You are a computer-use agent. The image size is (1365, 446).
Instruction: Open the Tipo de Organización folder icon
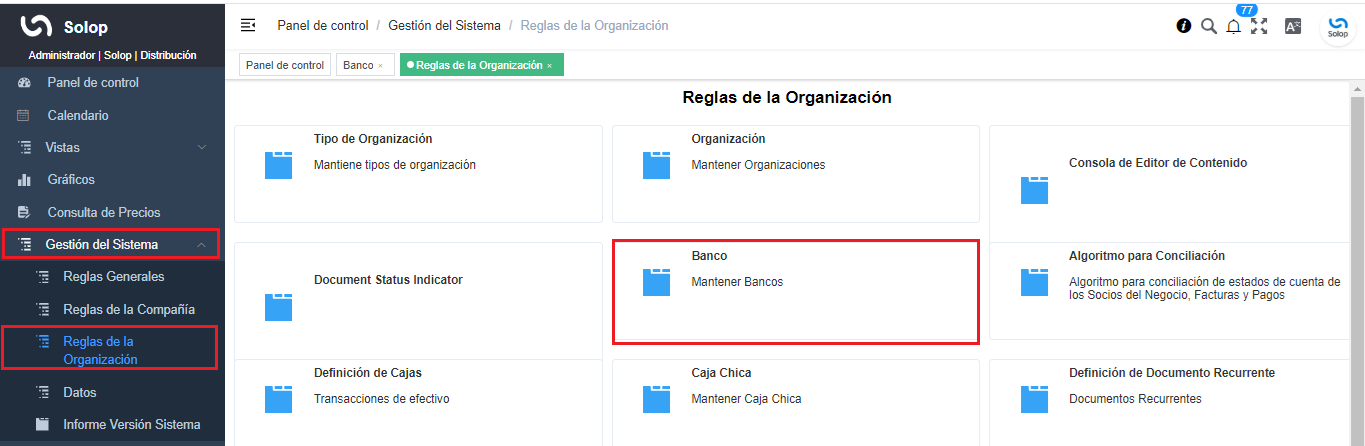(279, 165)
